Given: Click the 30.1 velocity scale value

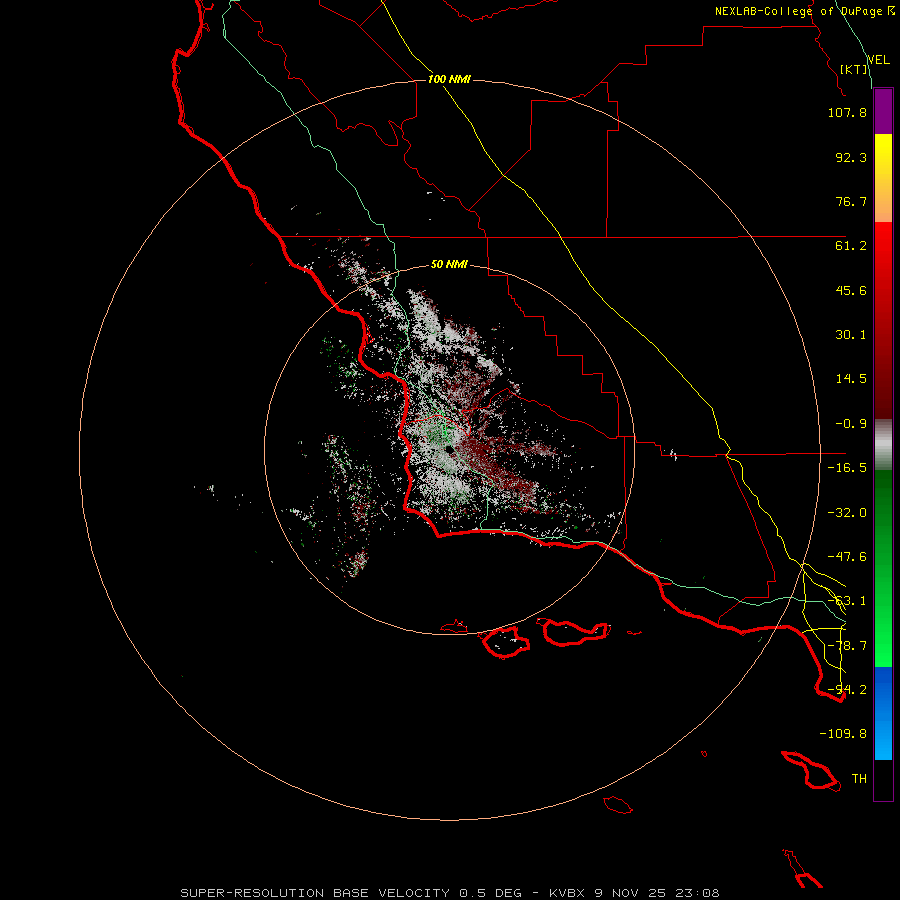Looking at the screenshot, I should click(x=851, y=335).
